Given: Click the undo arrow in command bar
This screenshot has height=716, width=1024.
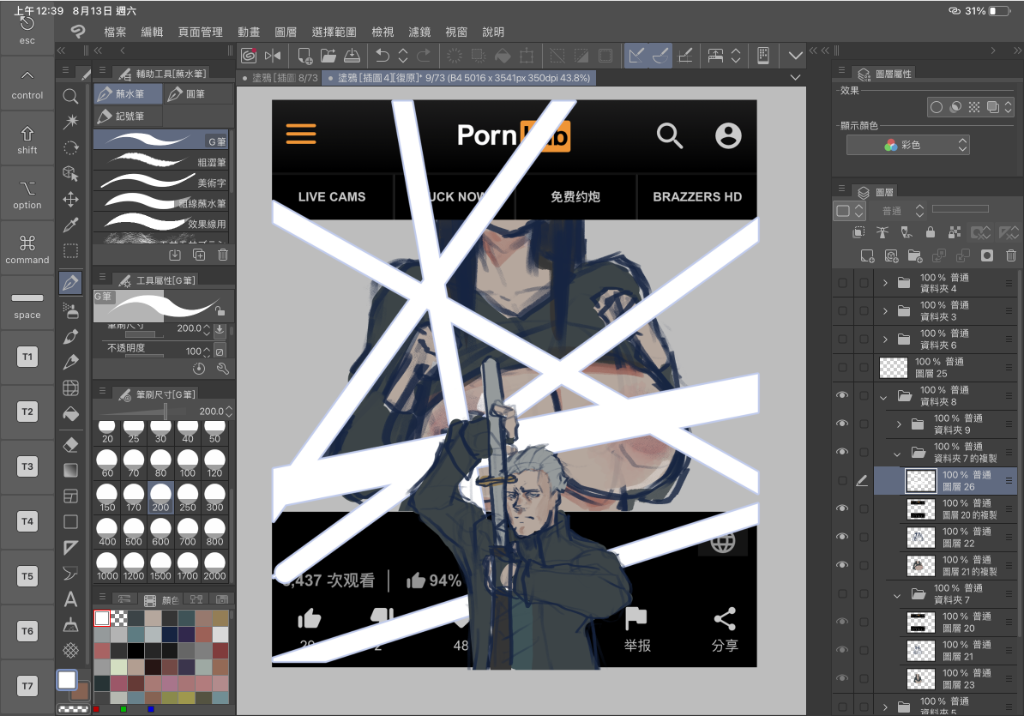Looking at the screenshot, I should click(383, 56).
